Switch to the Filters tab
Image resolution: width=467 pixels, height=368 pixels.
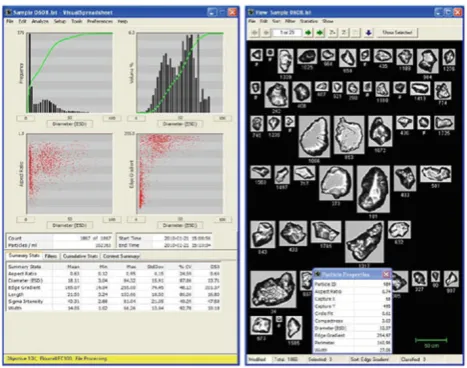click(51, 256)
